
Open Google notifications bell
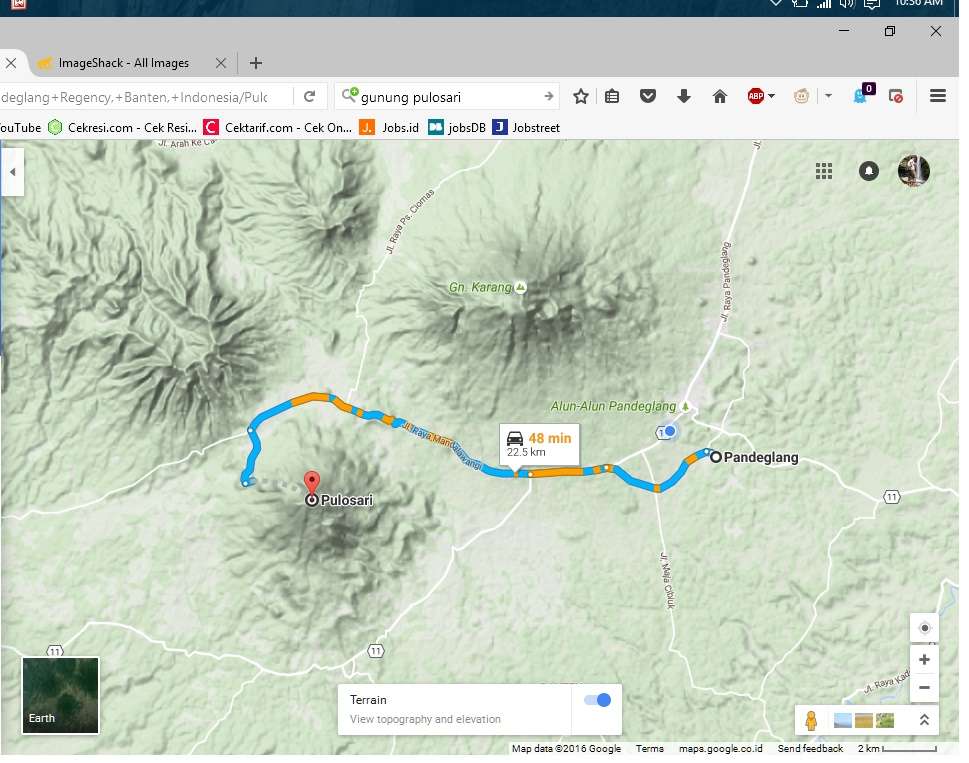click(869, 171)
